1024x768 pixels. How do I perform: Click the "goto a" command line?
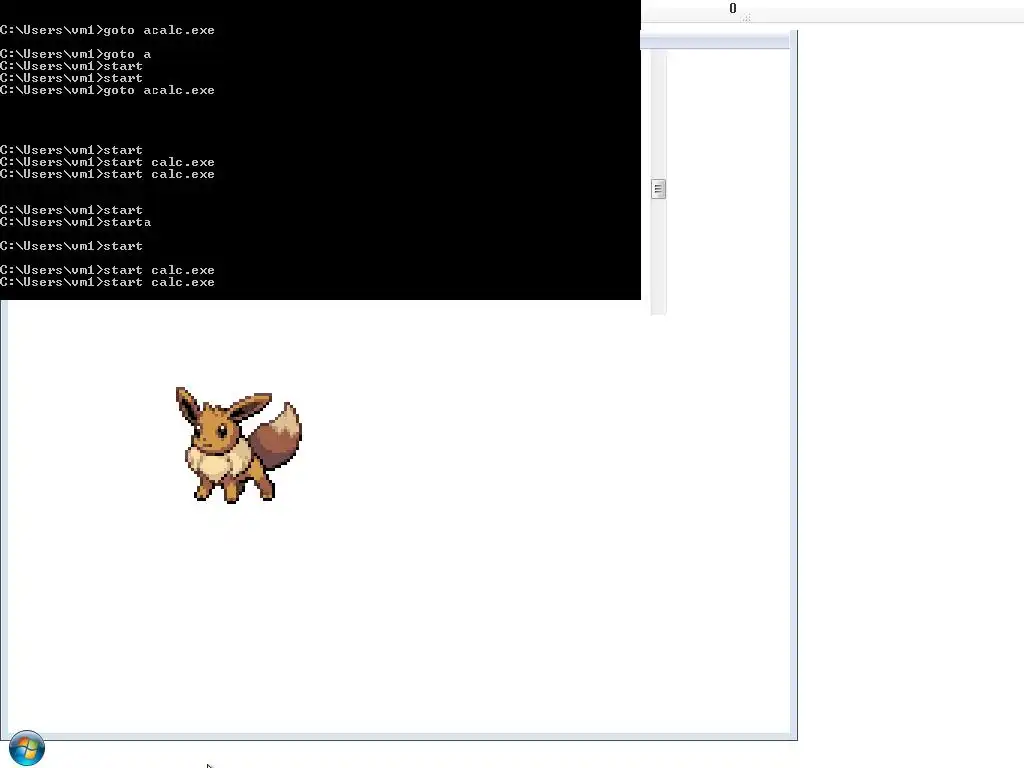tap(76, 54)
